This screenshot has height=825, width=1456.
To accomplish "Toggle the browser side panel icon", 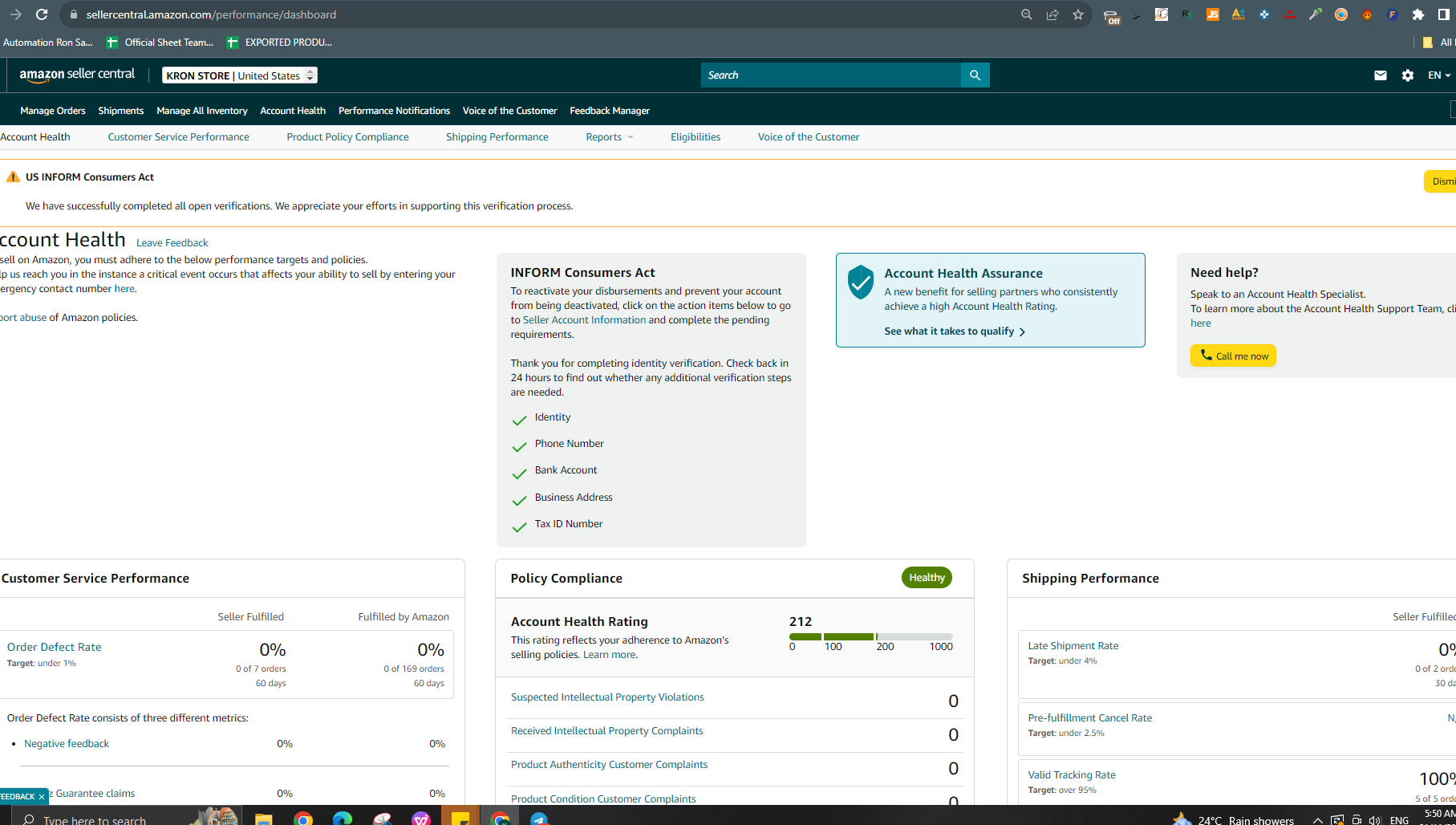I will click(x=1444, y=14).
